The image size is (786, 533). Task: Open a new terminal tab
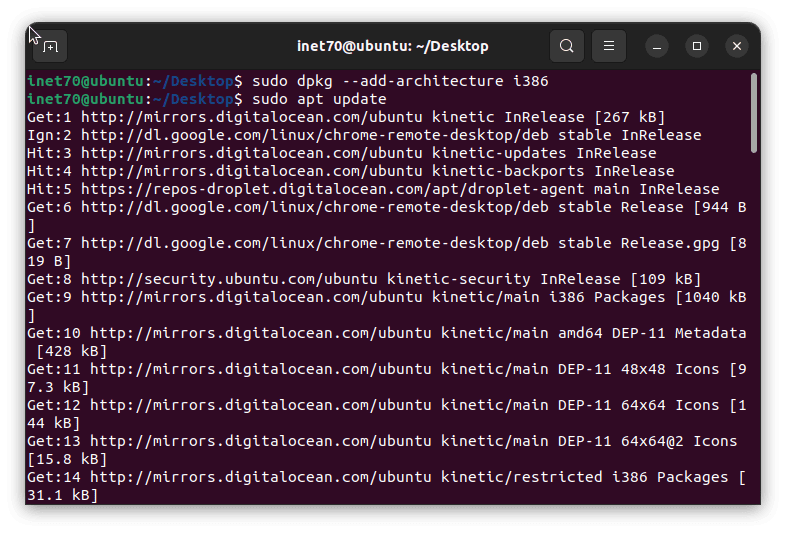click(50, 47)
